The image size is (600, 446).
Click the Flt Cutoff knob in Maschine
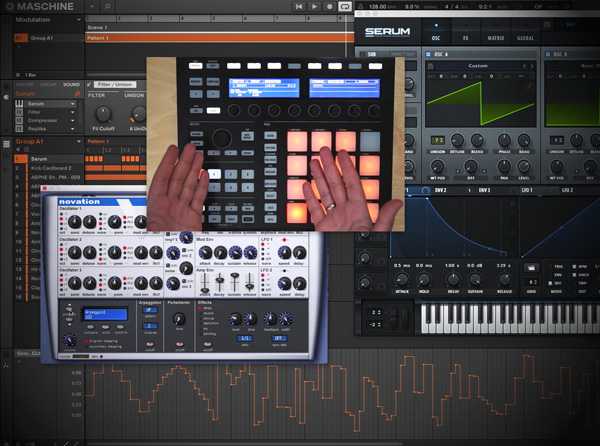[103, 114]
